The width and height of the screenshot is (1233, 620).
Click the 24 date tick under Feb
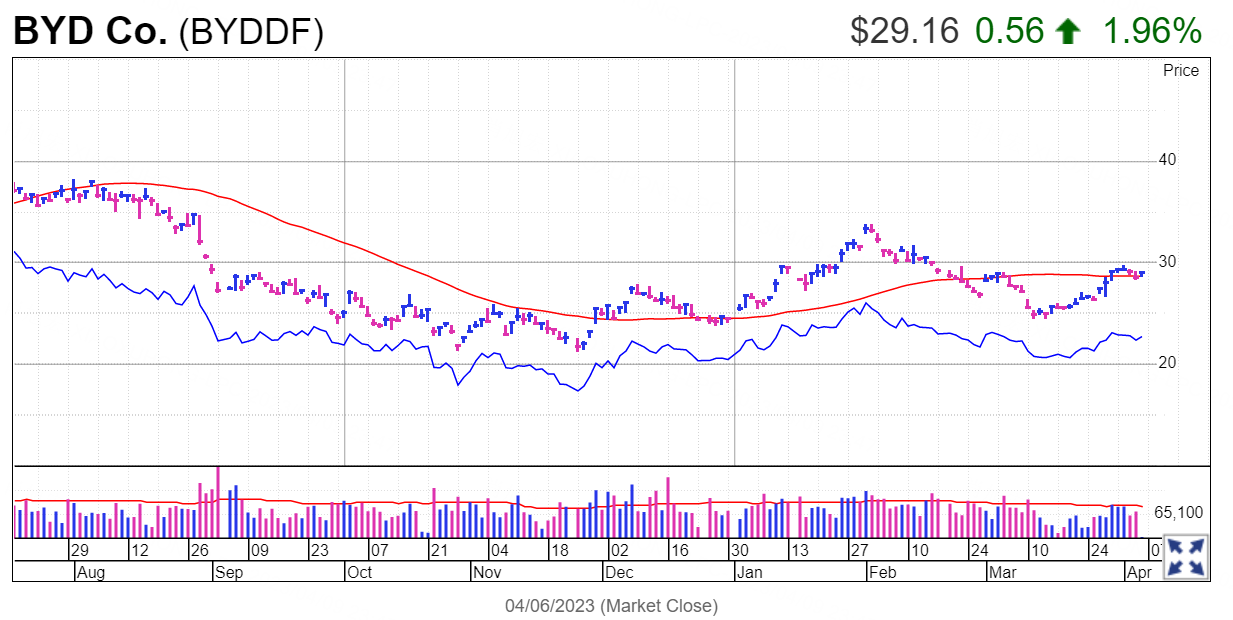980,550
